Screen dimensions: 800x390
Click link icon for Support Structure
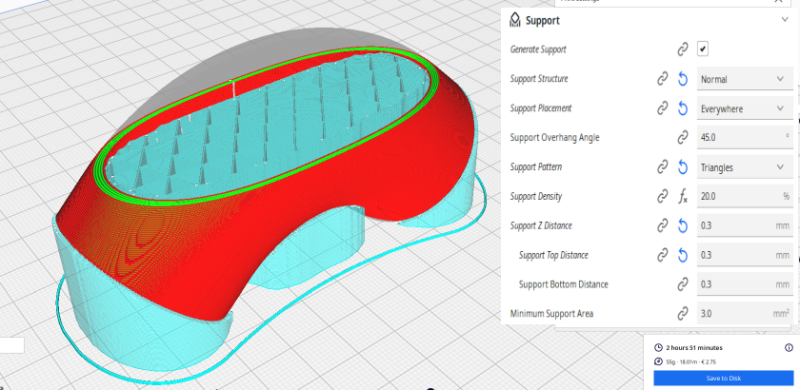[662, 79]
